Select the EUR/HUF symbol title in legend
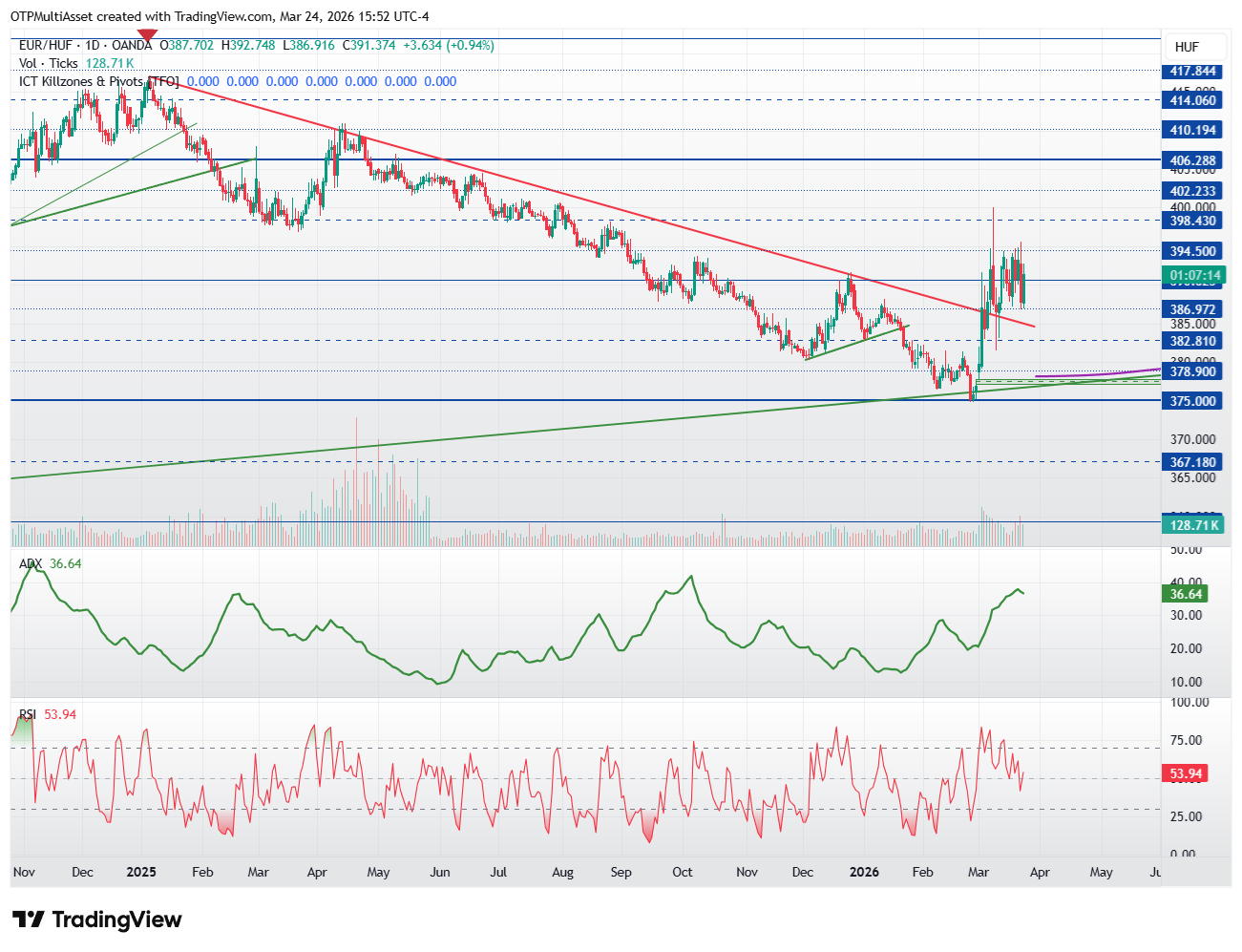The image size is (1242, 952). point(85,45)
